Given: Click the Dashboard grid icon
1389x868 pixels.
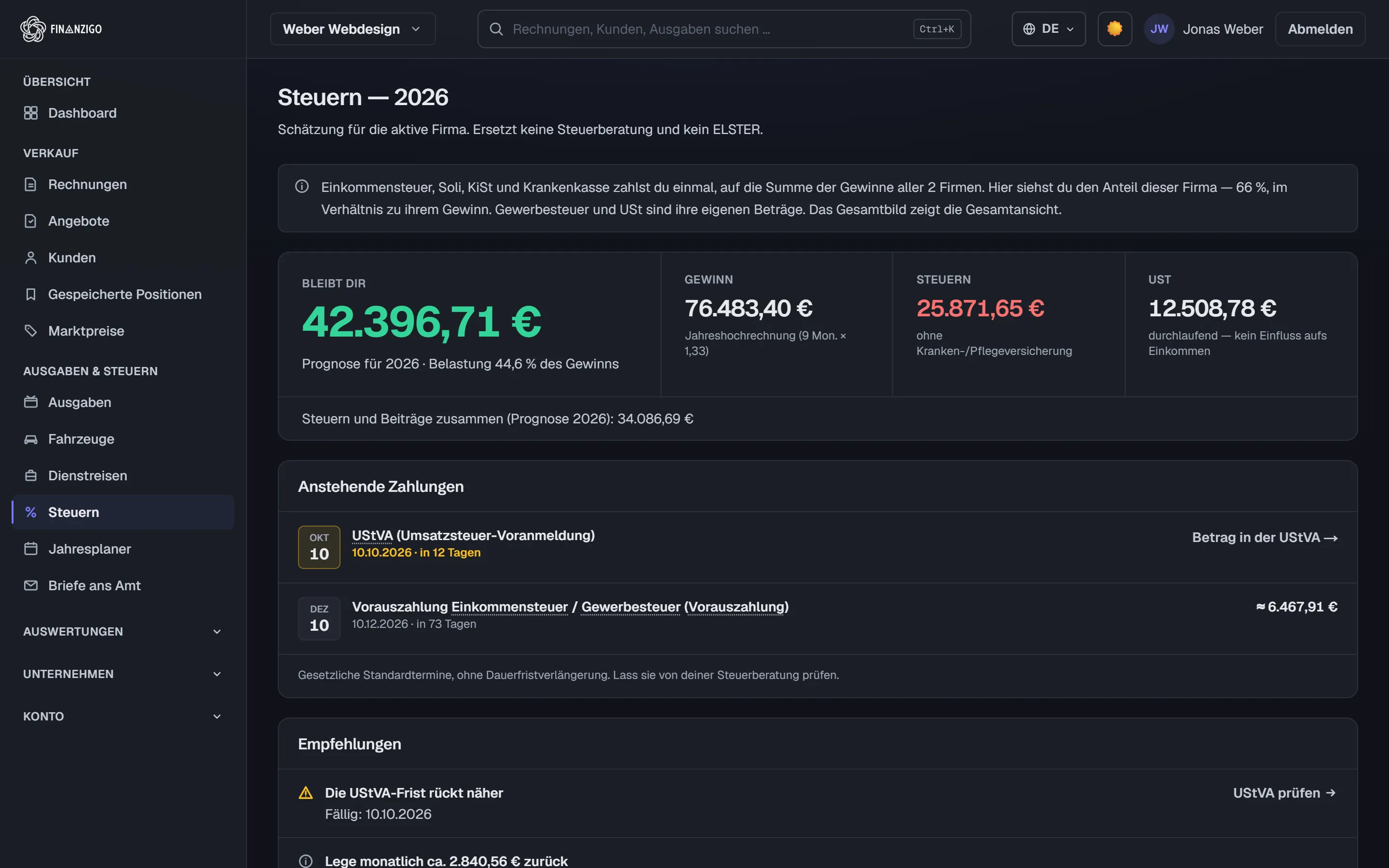Looking at the screenshot, I should click(31, 113).
